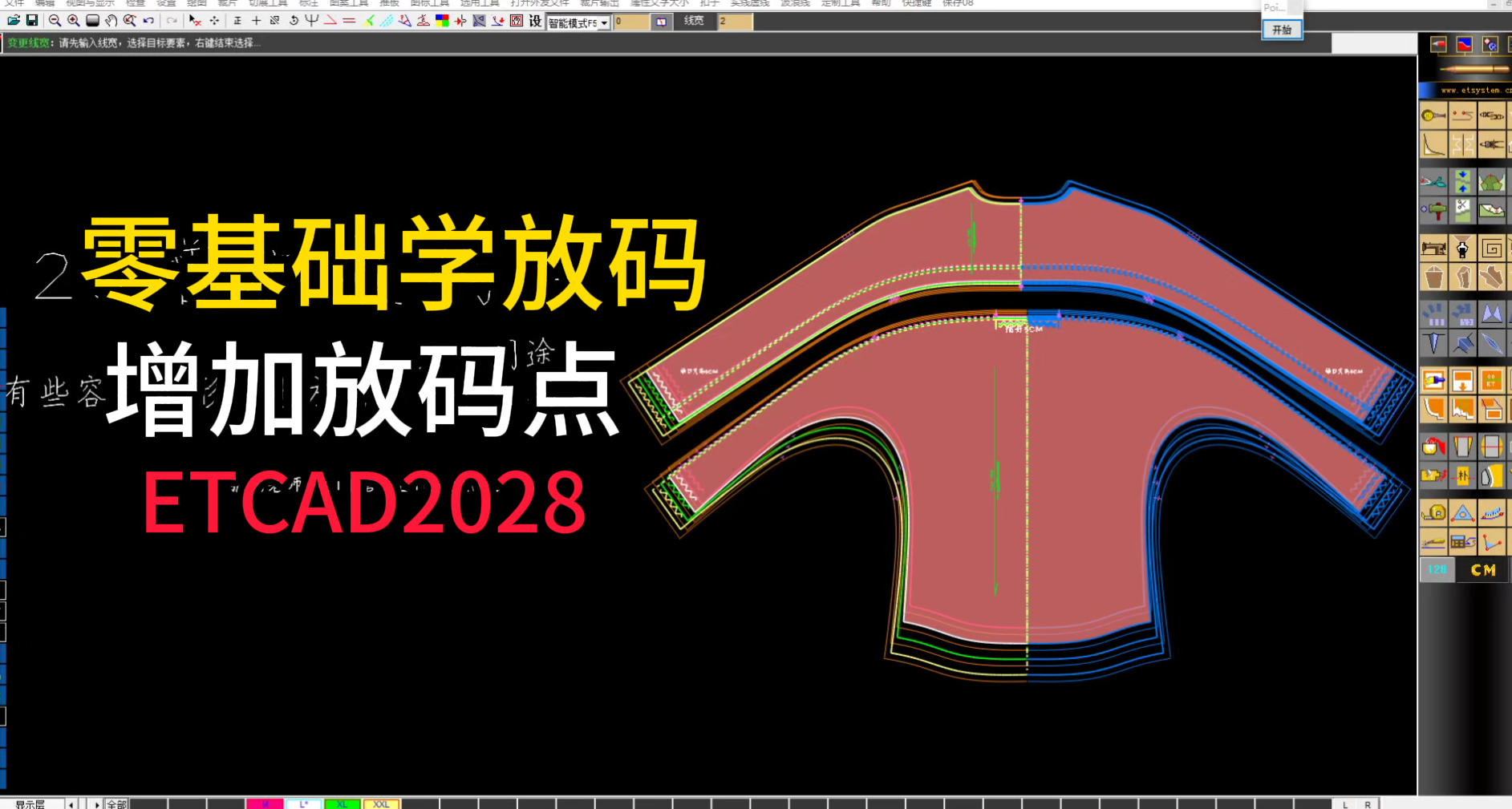Viewport: 1512px width, 809px height.
Task: Undo the last action
Action: [x=148, y=21]
